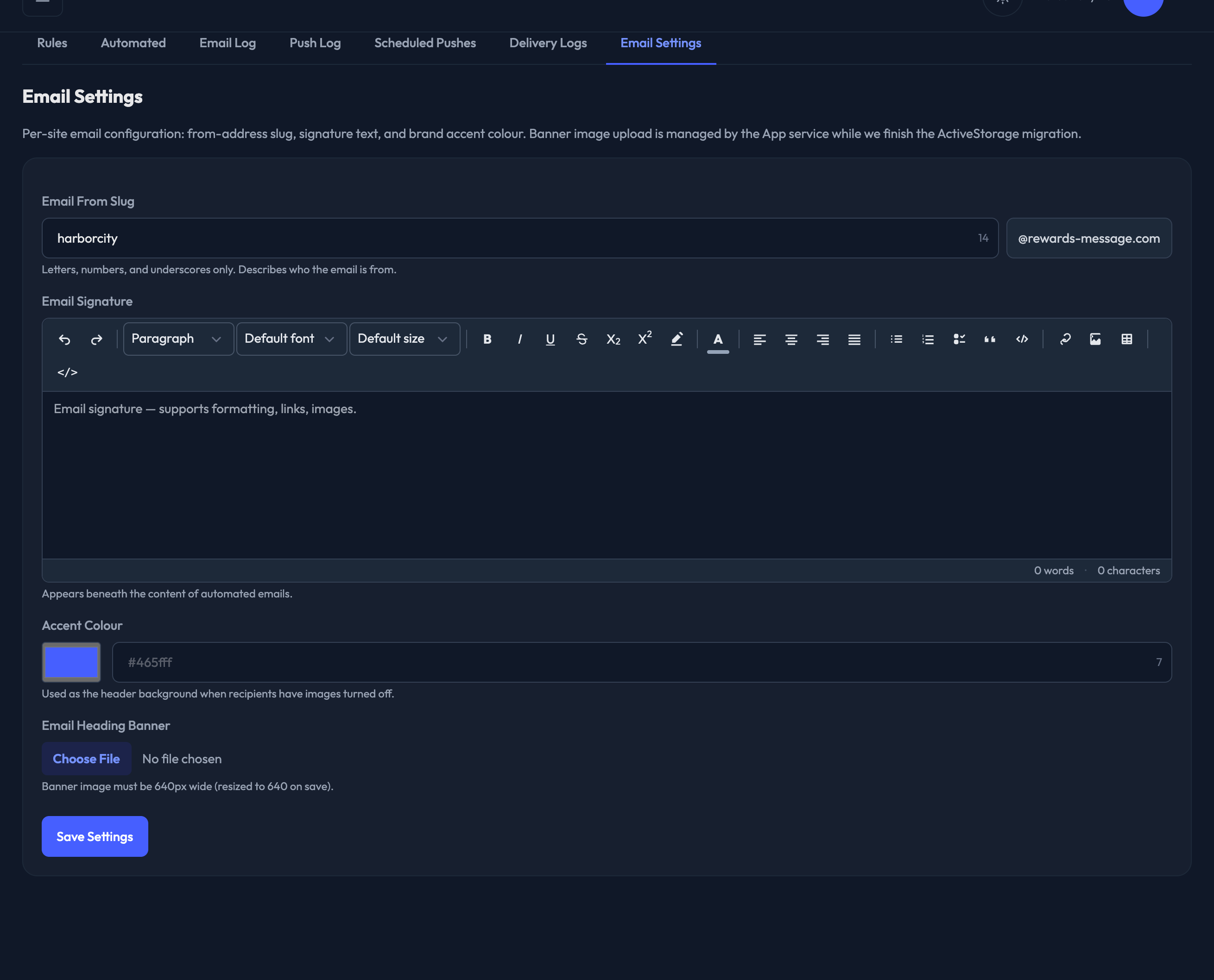1214x980 pixels.
Task: Switch to the Automated tab
Action: [133, 44]
